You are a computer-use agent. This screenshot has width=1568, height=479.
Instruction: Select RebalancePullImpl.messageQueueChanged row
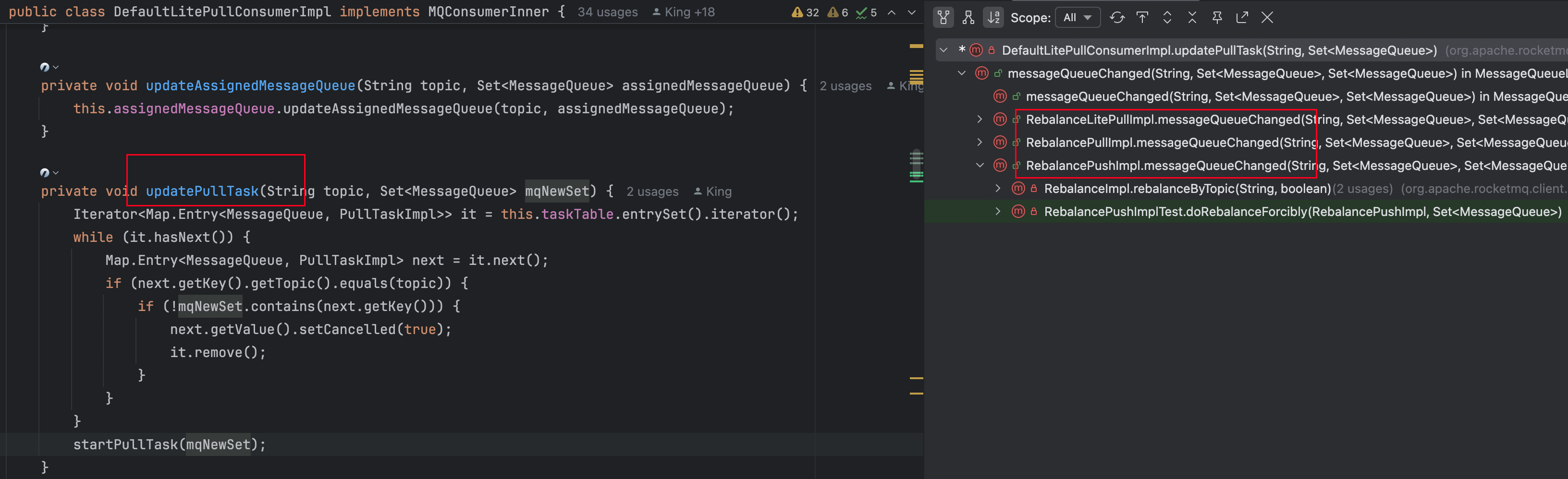tap(1246, 143)
